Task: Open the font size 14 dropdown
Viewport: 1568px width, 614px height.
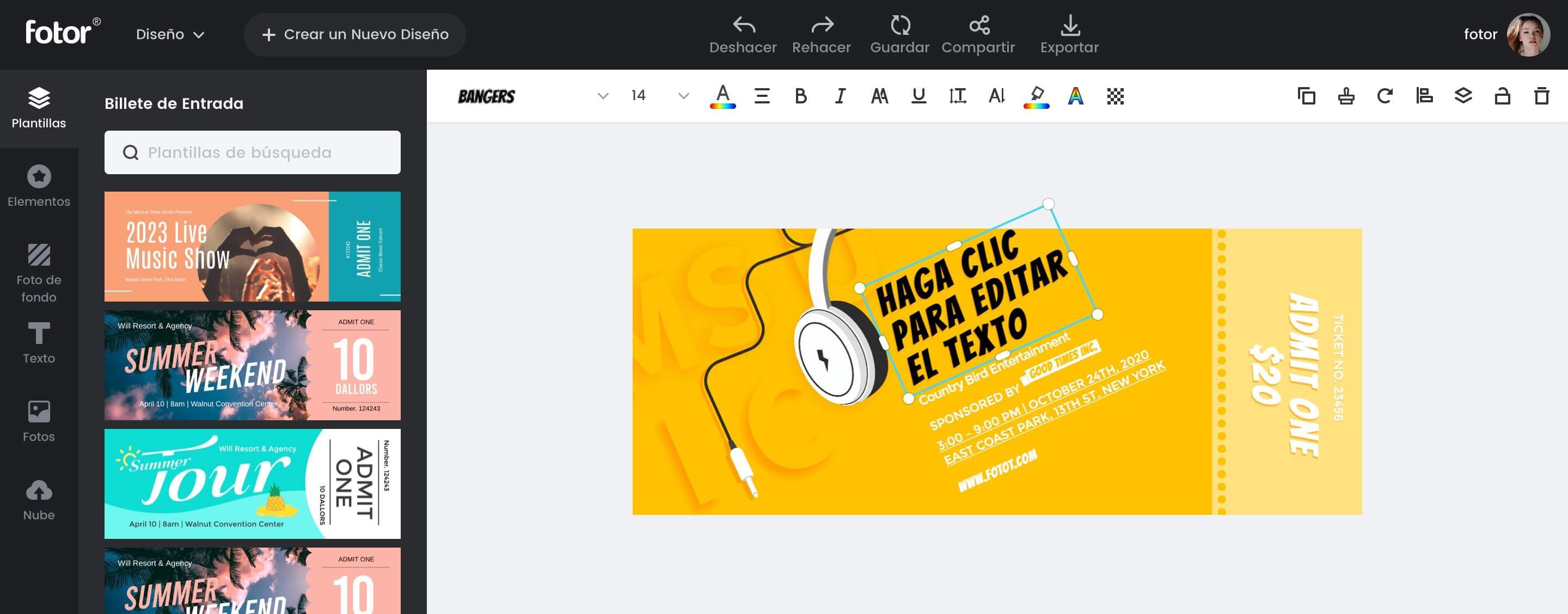Action: (683, 96)
